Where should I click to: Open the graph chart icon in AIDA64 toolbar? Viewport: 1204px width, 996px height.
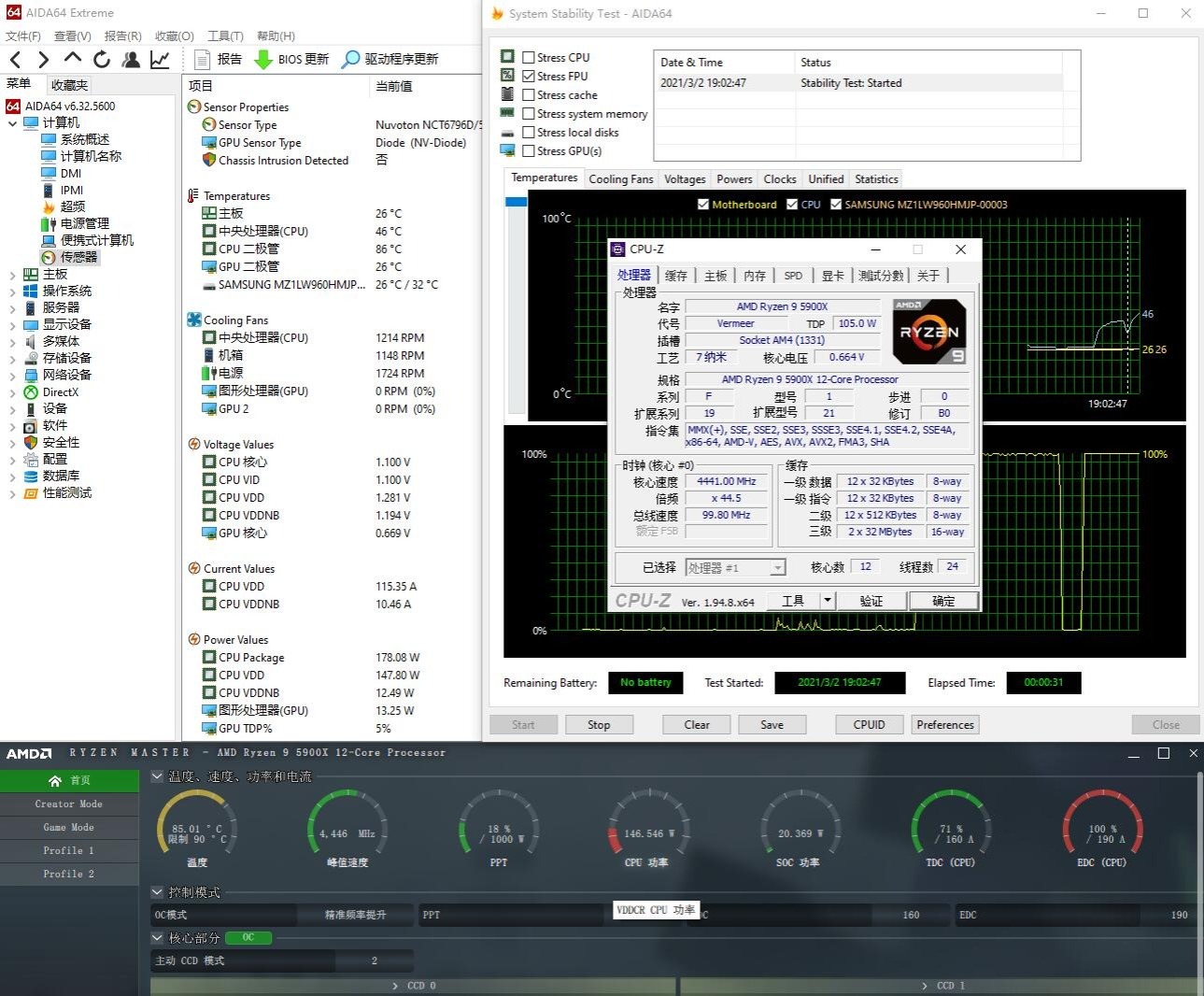pos(160,60)
